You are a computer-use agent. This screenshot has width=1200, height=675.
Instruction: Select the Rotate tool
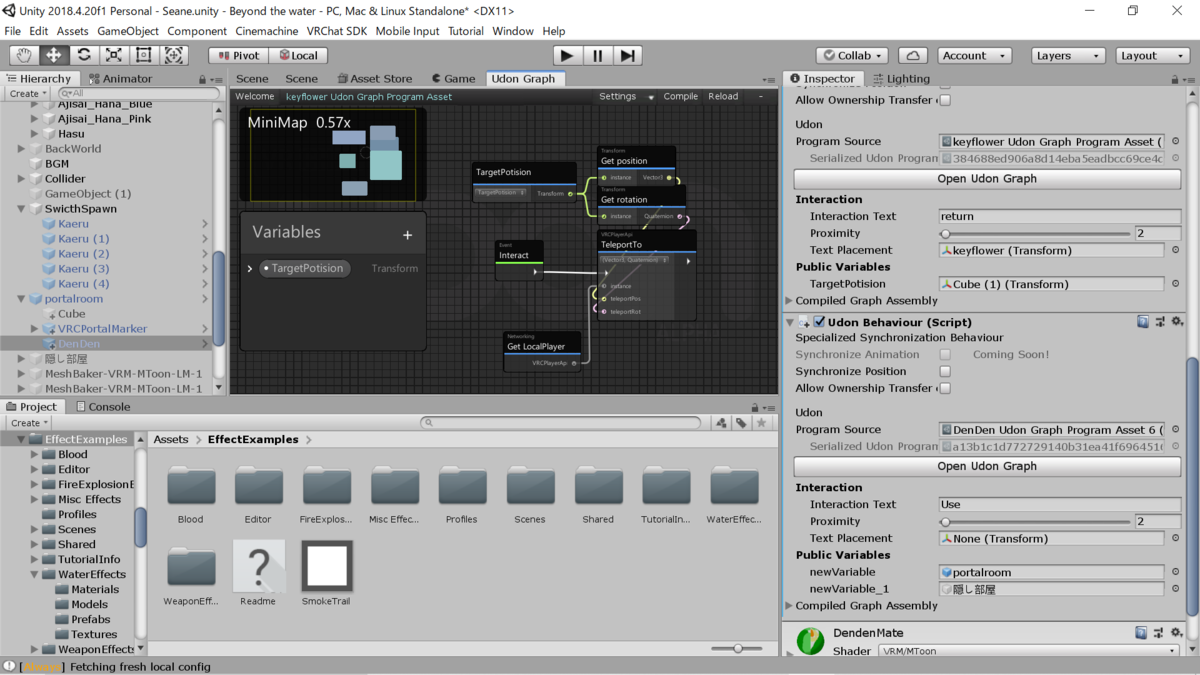(x=84, y=55)
